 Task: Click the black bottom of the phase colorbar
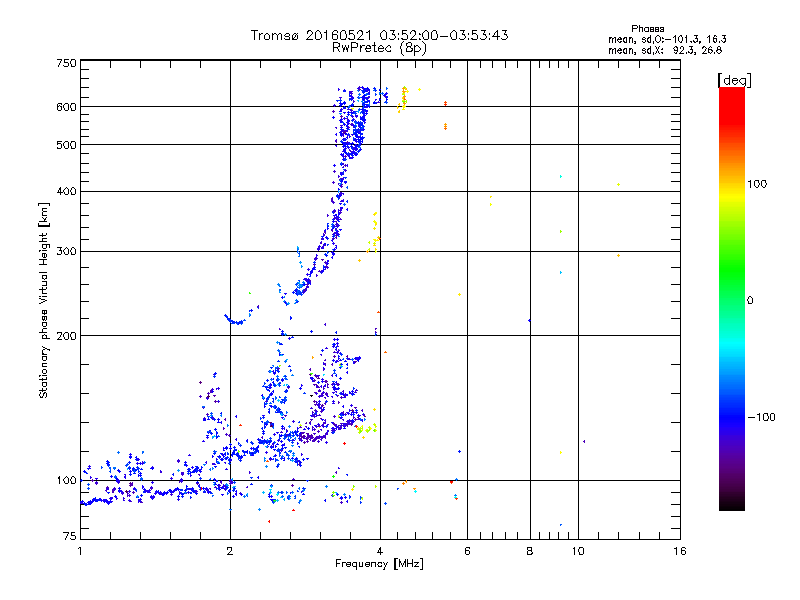click(x=732, y=504)
